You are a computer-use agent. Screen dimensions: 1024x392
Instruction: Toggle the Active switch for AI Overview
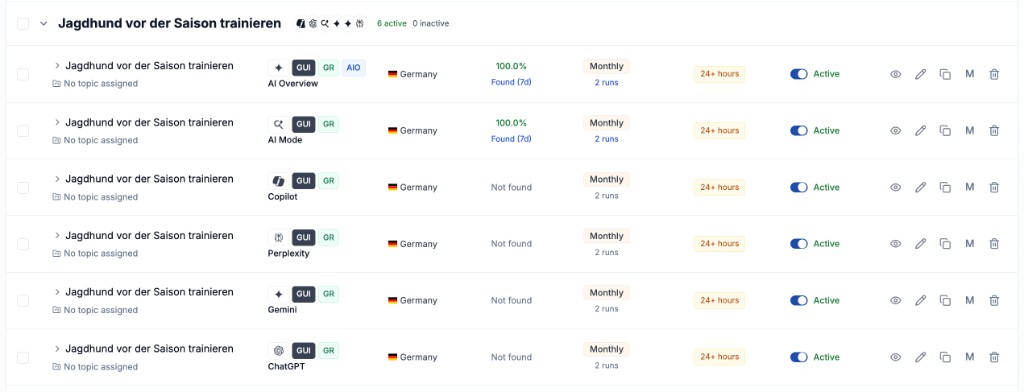pos(799,74)
